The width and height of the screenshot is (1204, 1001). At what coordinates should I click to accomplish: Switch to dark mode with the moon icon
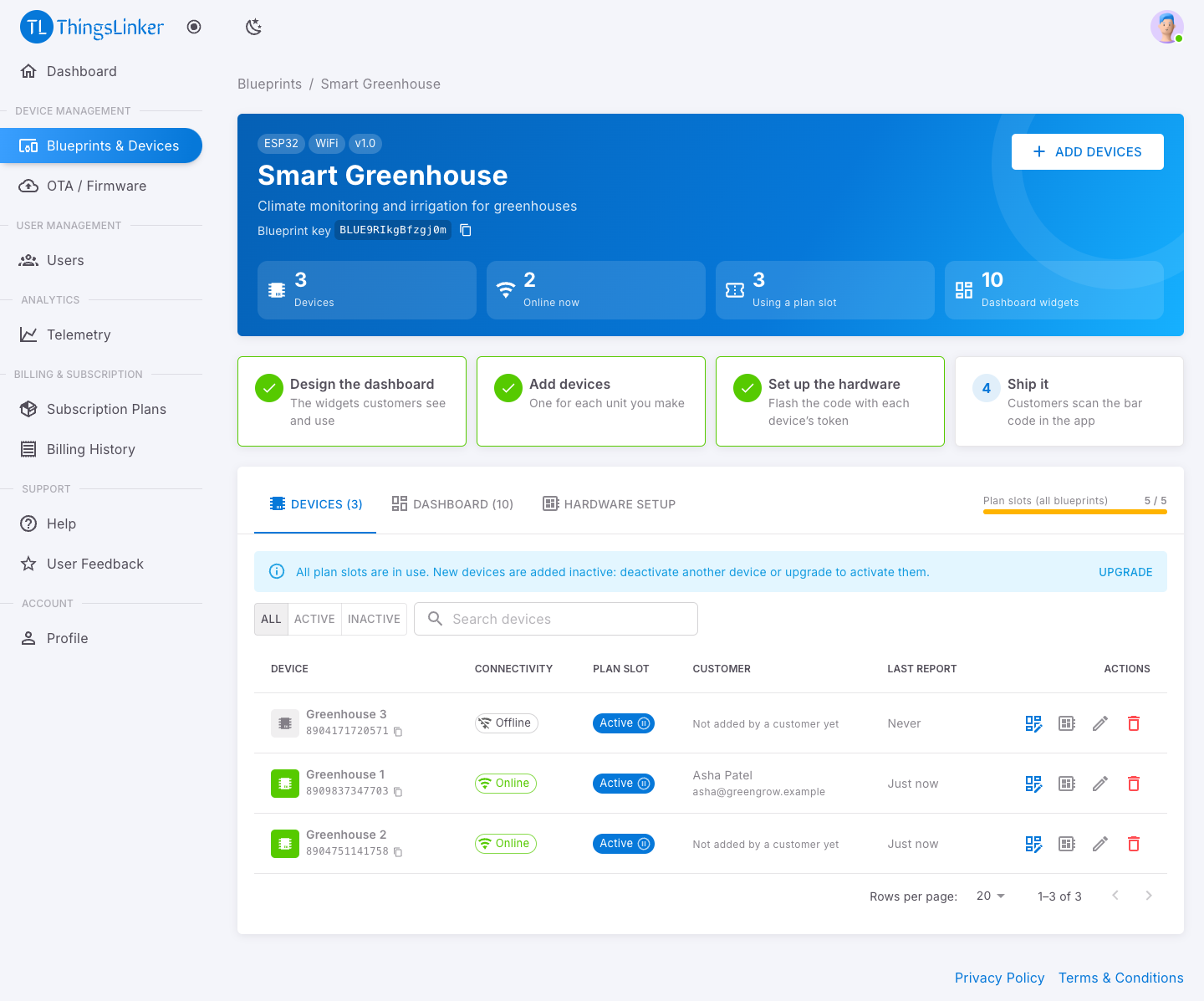tap(254, 27)
